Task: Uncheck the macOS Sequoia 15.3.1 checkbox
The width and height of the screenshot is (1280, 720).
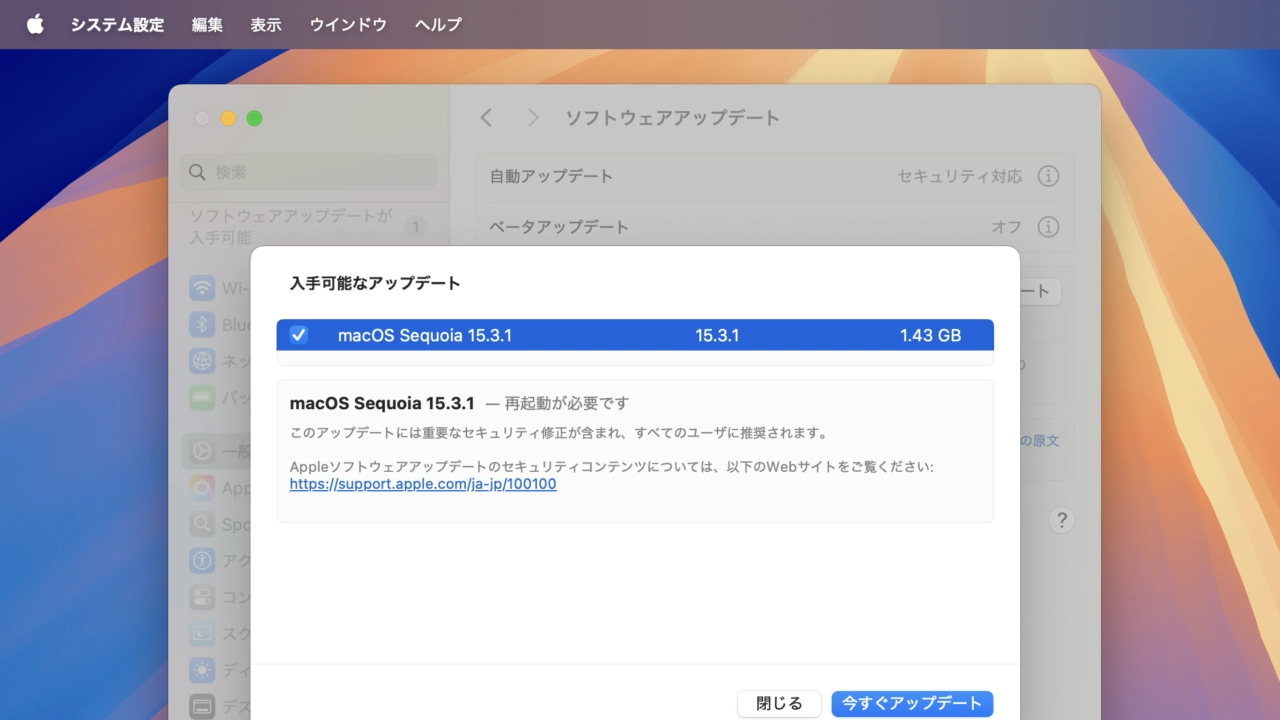Action: pyautogui.click(x=299, y=335)
